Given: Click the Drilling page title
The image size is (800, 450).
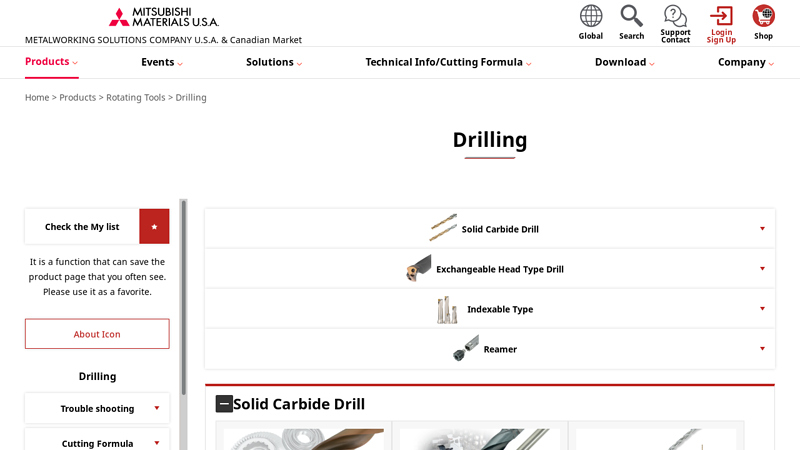Looking at the screenshot, I should (490, 140).
